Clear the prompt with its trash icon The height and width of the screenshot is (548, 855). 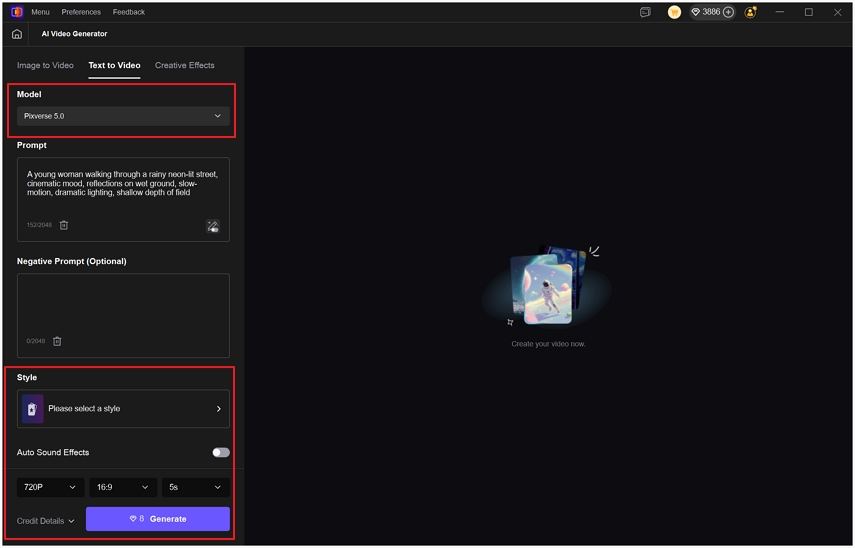point(64,225)
